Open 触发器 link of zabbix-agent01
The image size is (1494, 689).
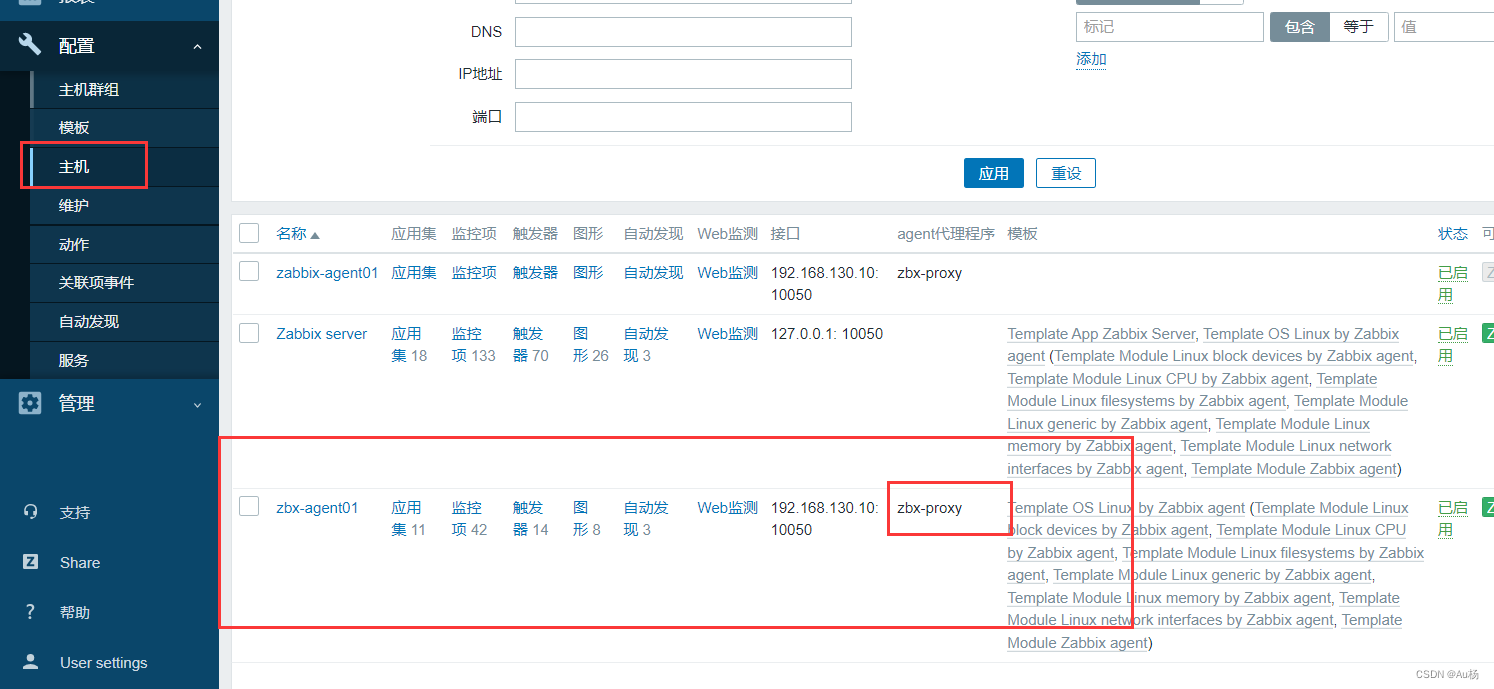pyautogui.click(x=535, y=272)
